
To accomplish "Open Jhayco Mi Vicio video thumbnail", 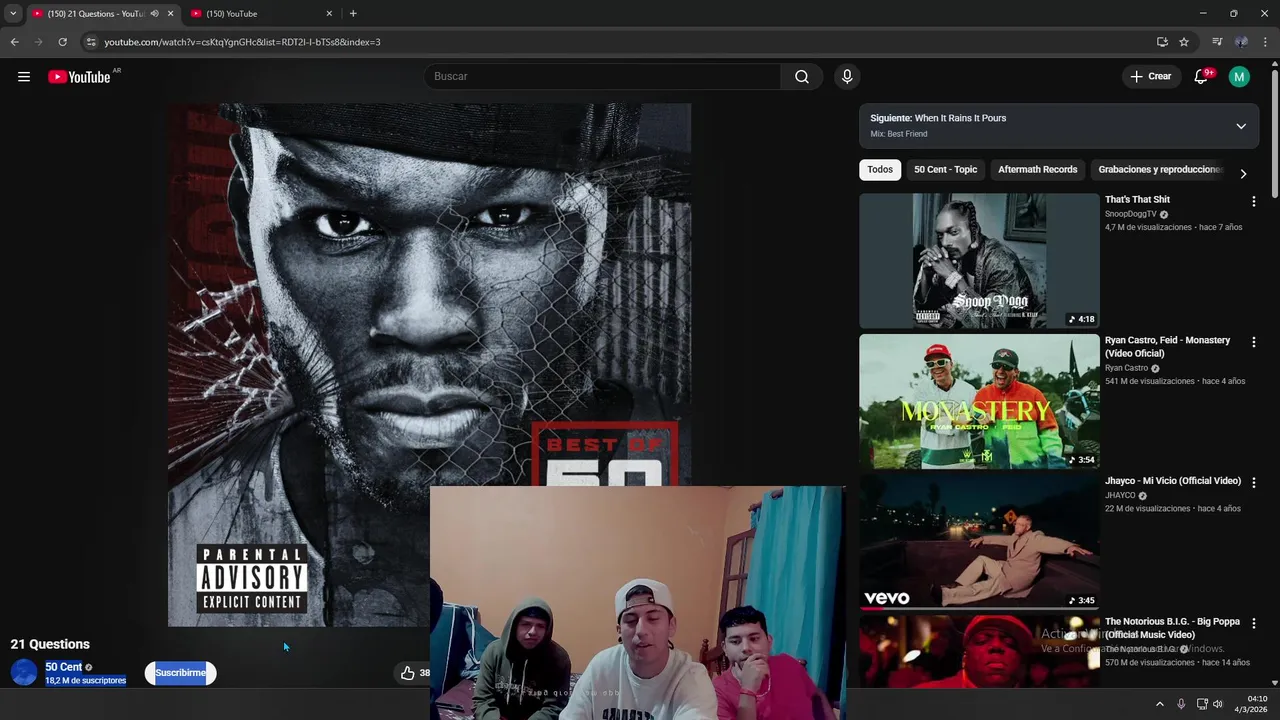I will coord(979,542).
